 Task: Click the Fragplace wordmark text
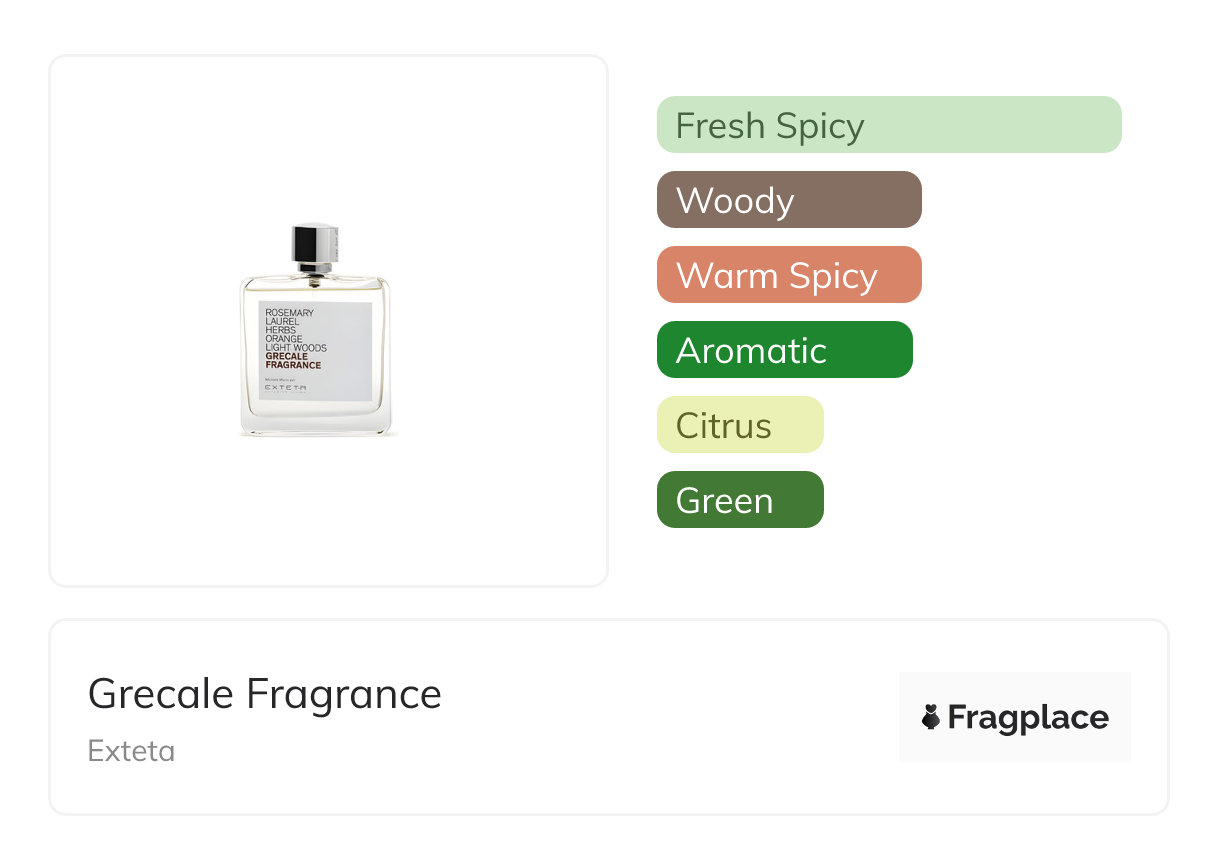(1028, 718)
